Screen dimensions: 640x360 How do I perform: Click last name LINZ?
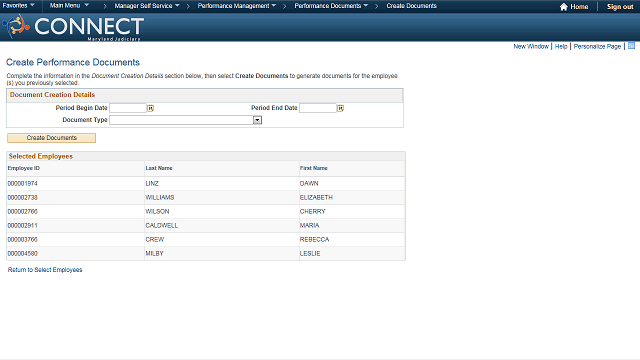click(x=152, y=184)
